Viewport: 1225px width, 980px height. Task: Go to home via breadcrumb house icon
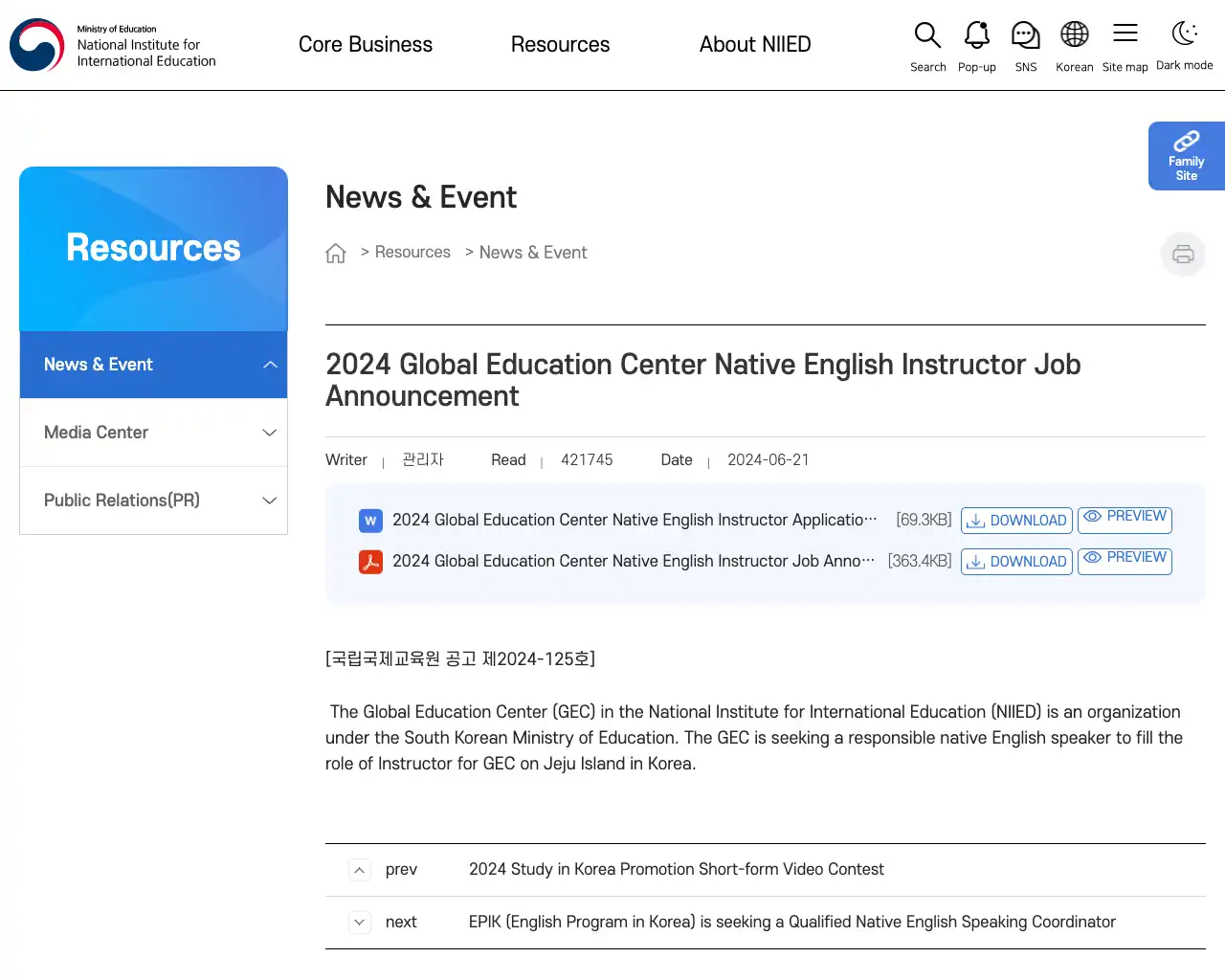tap(336, 253)
